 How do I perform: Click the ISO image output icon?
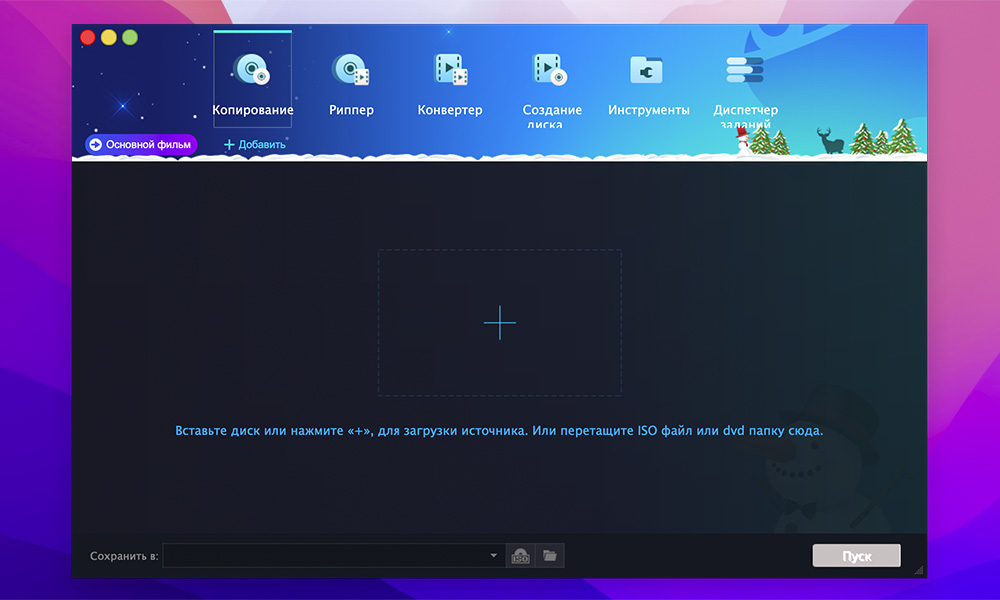click(520, 556)
